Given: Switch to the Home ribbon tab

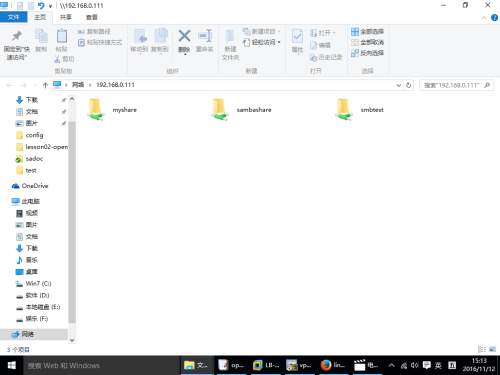Looking at the screenshot, I should point(40,17).
